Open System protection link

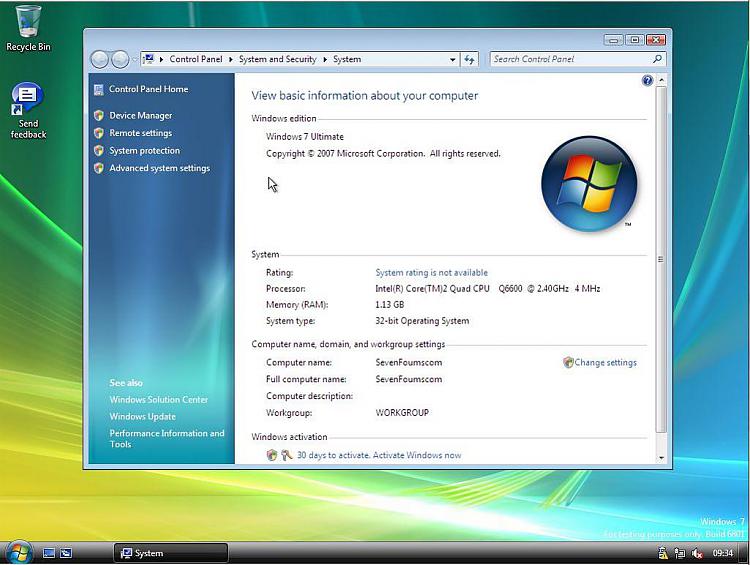144,151
